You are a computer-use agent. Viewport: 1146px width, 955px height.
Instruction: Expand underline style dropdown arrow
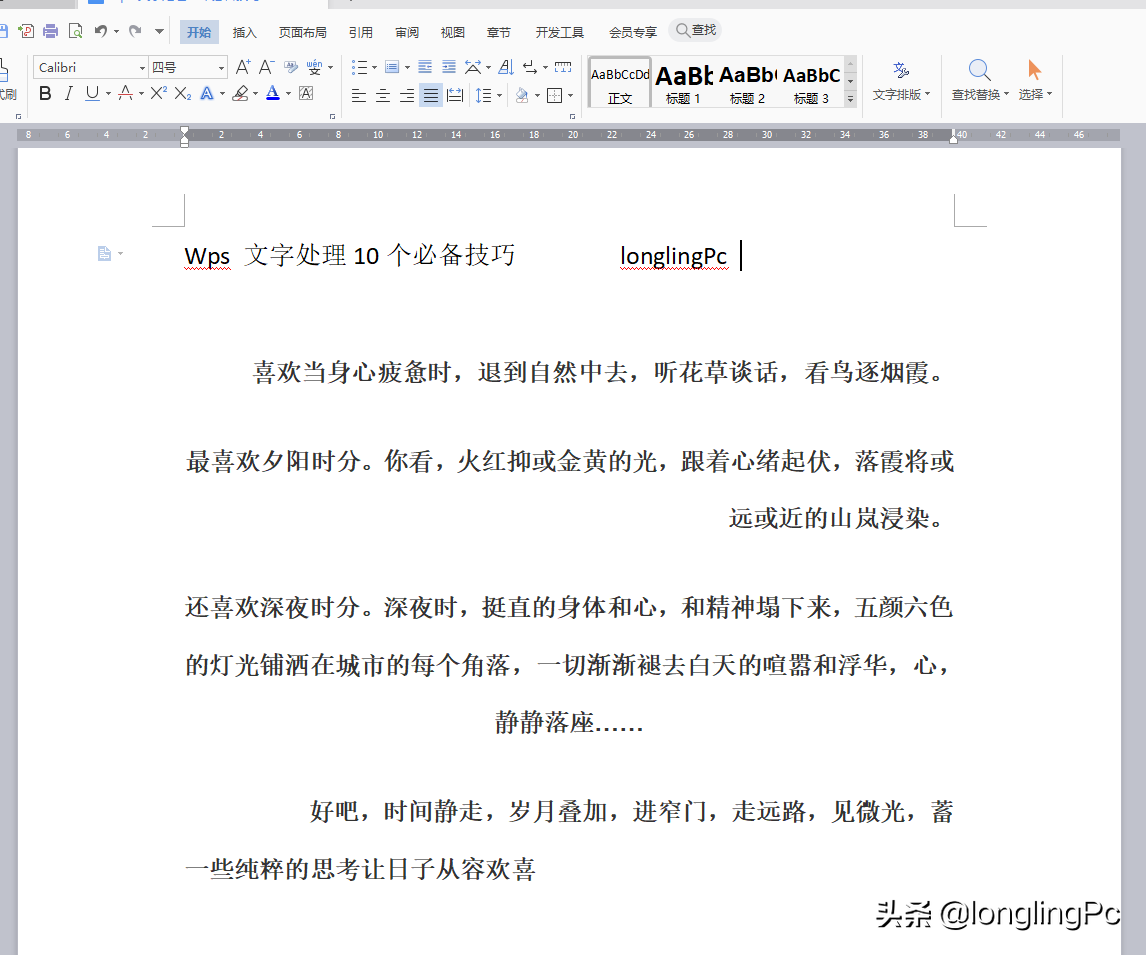[108, 94]
